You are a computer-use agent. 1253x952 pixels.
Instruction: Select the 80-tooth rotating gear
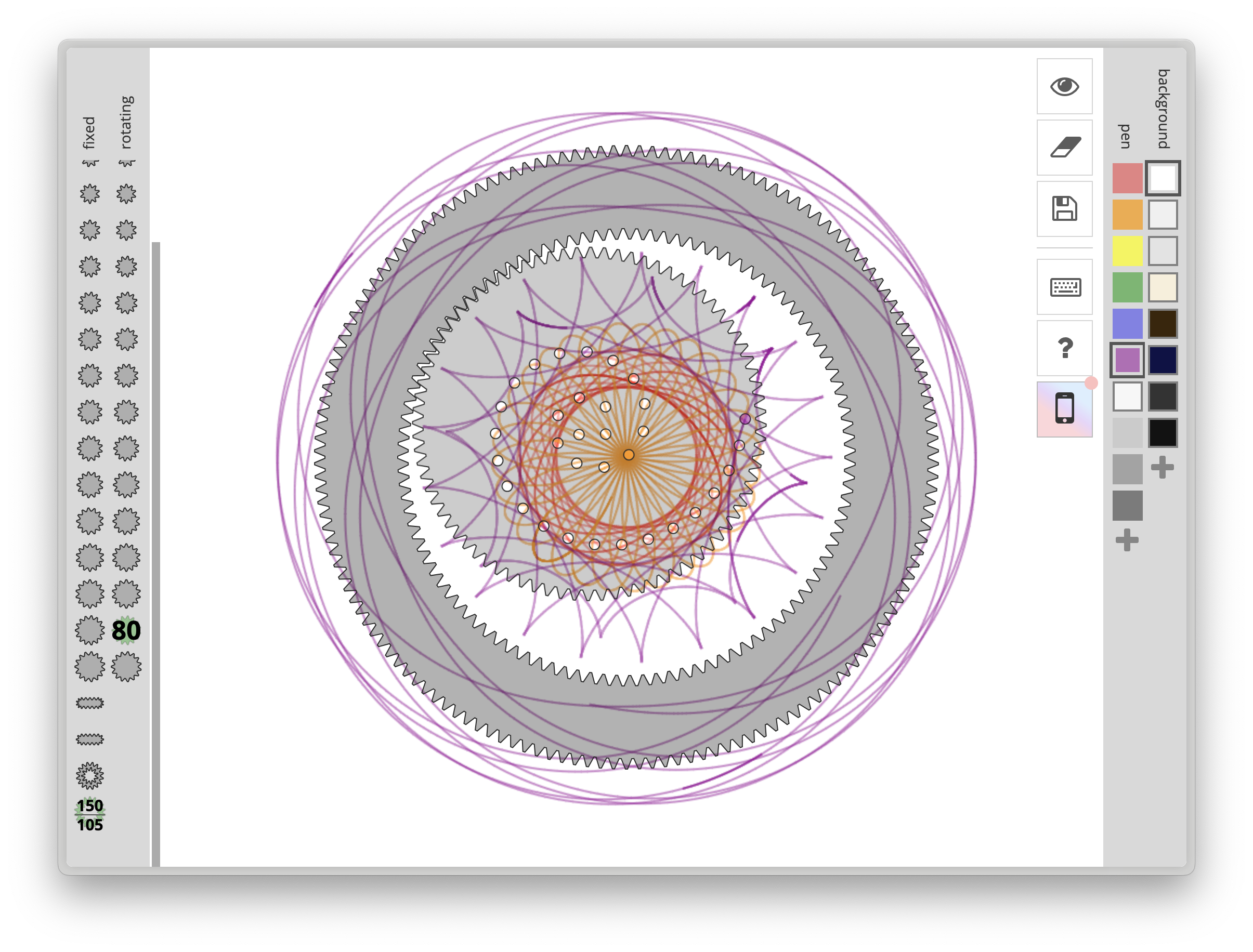coord(126,630)
